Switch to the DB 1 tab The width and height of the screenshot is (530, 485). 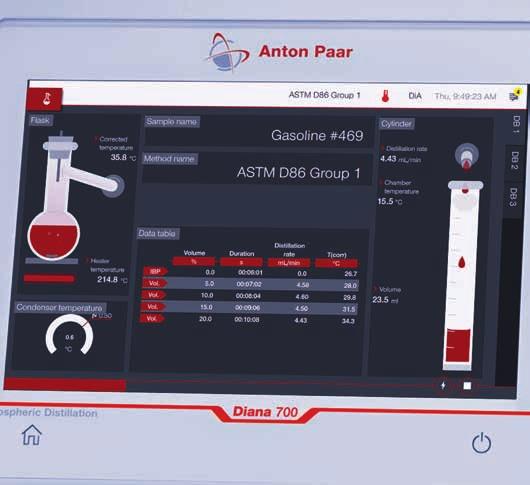tap(516, 124)
